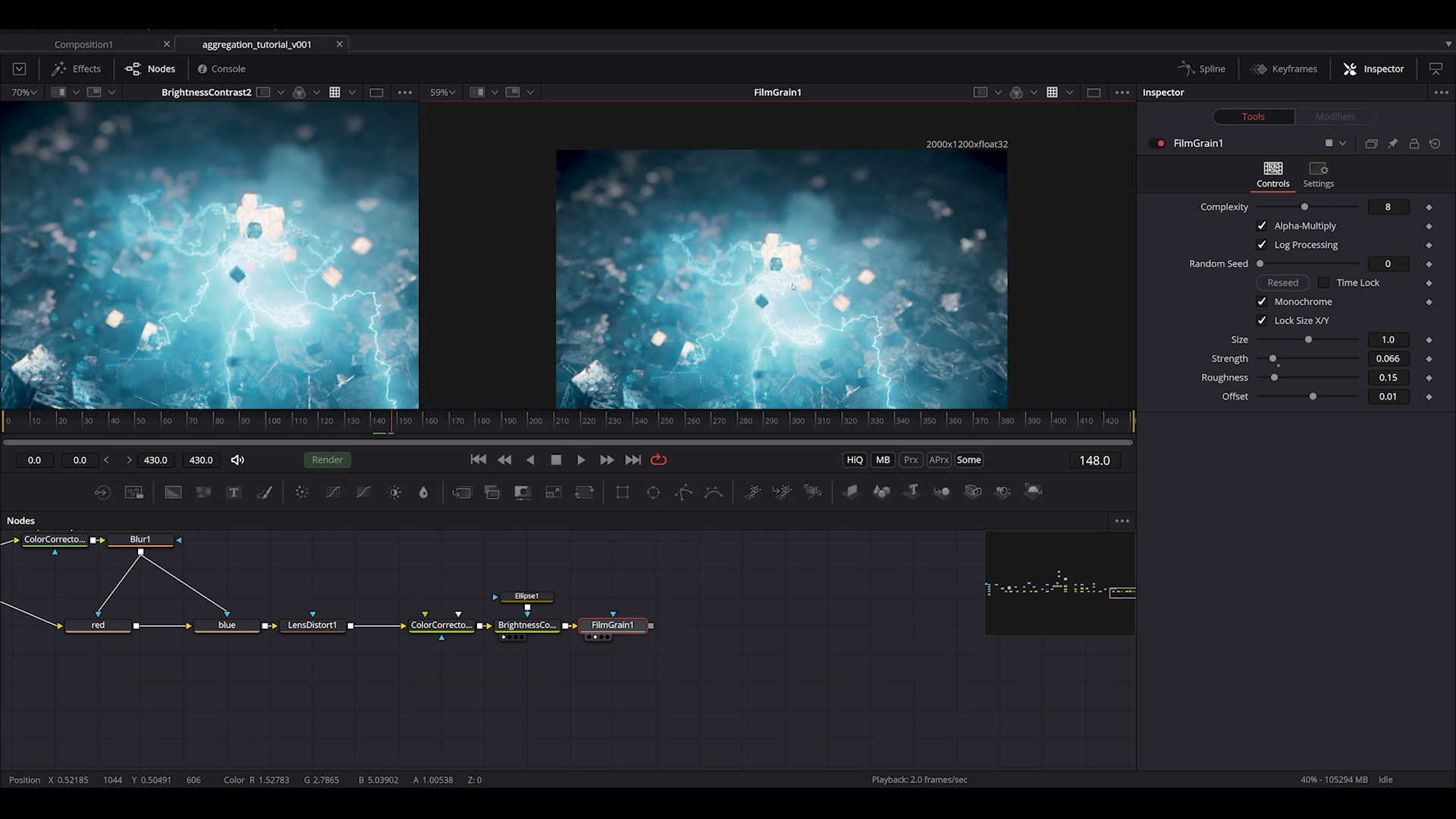Pin the FilmGrain1 inspector controls
This screenshot has height=819, width=1456.
tap(1392, 143)
